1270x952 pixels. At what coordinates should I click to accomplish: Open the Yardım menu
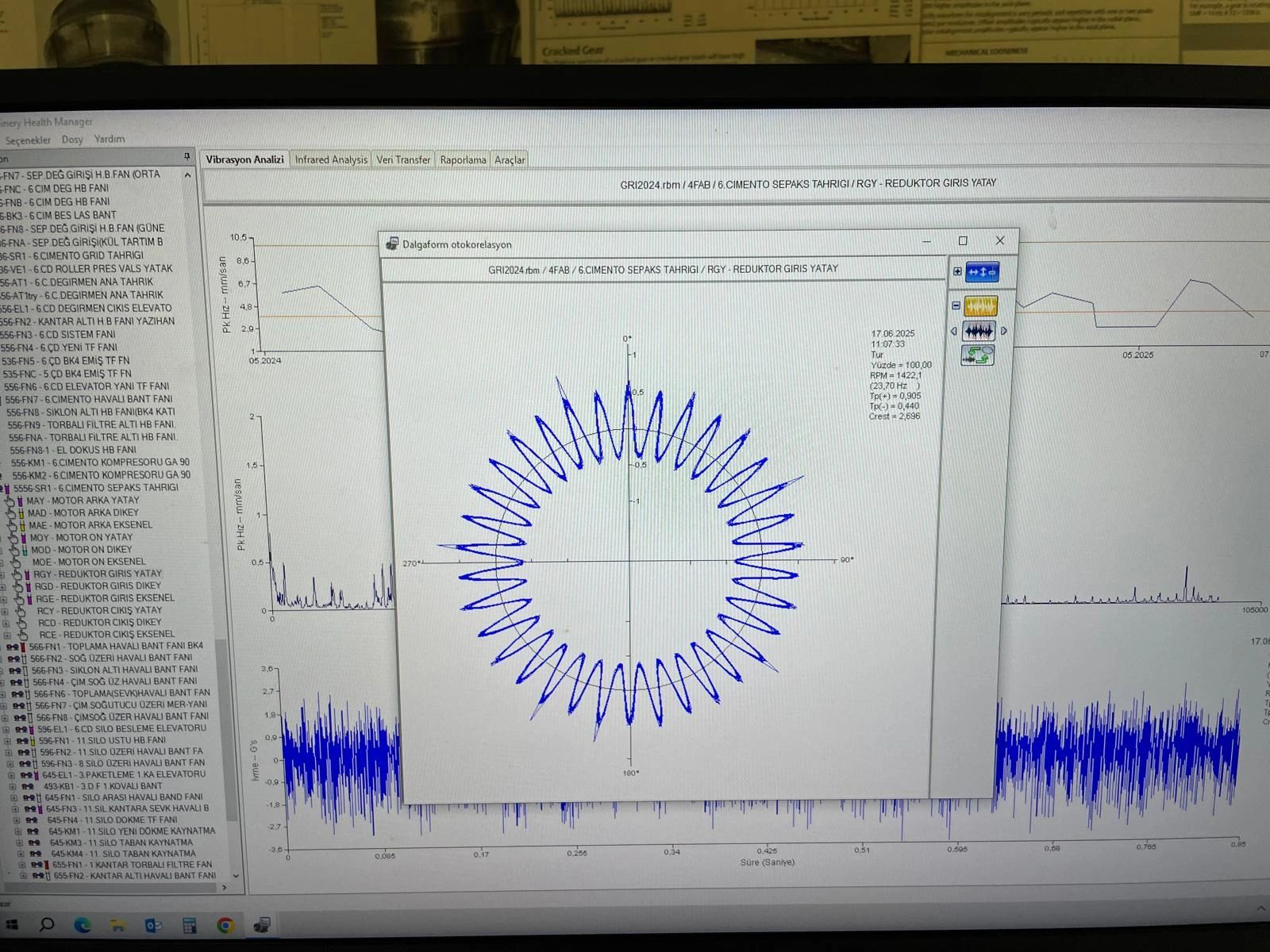pyautogui.click(x=110, y=139)
